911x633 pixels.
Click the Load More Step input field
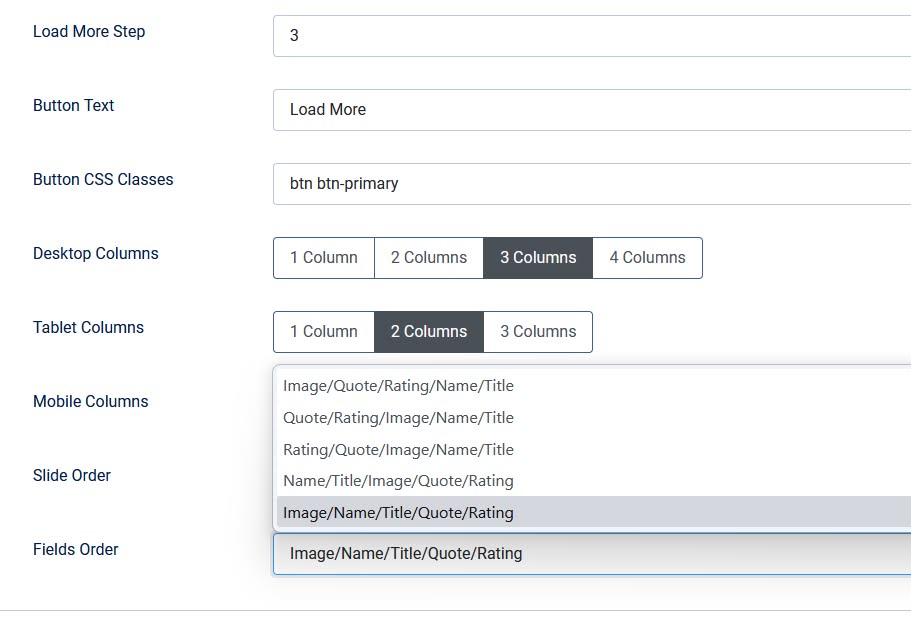point(590,35)
